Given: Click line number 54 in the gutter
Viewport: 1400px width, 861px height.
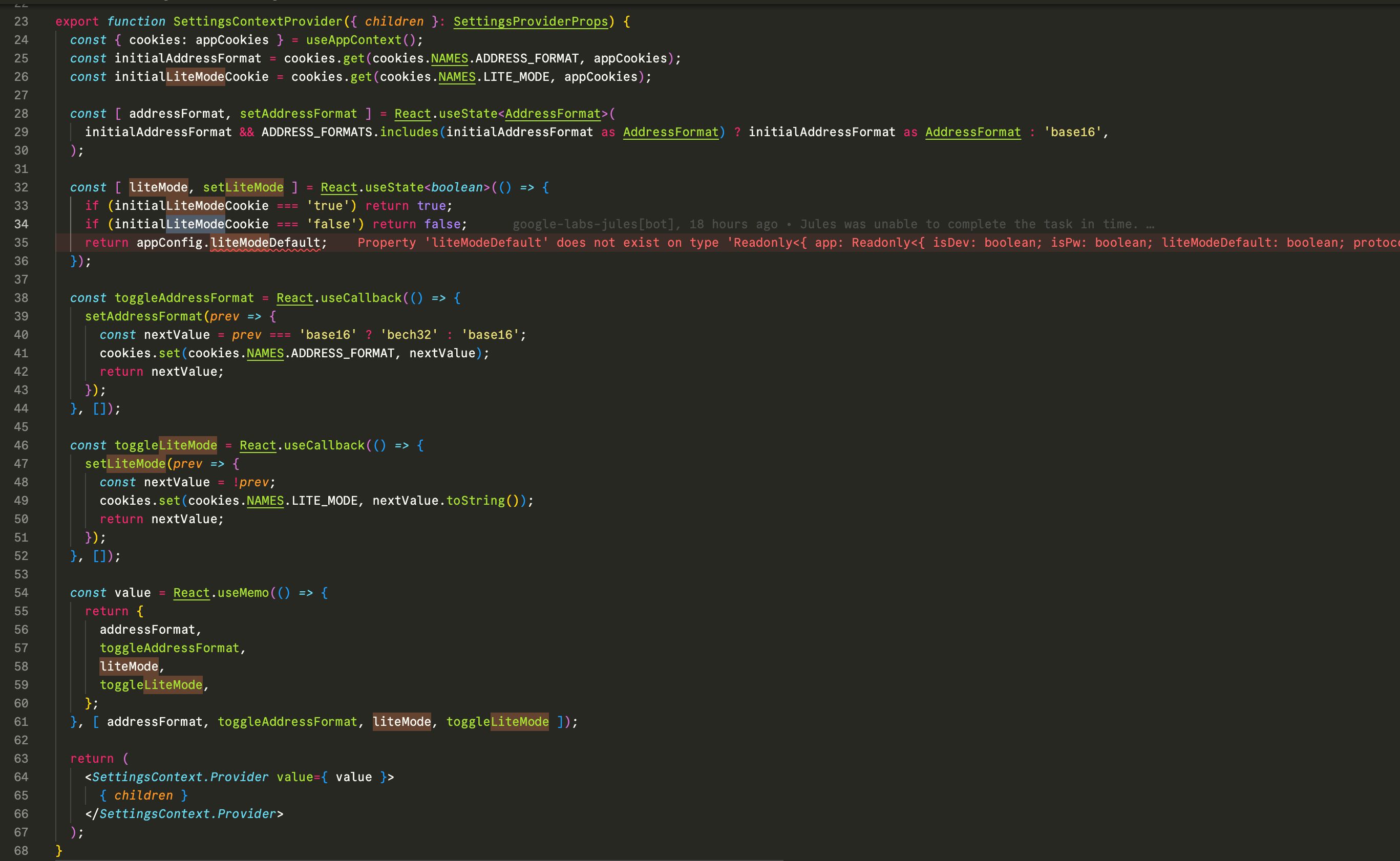Looking at the screenshot, I should tap(21, 593).
